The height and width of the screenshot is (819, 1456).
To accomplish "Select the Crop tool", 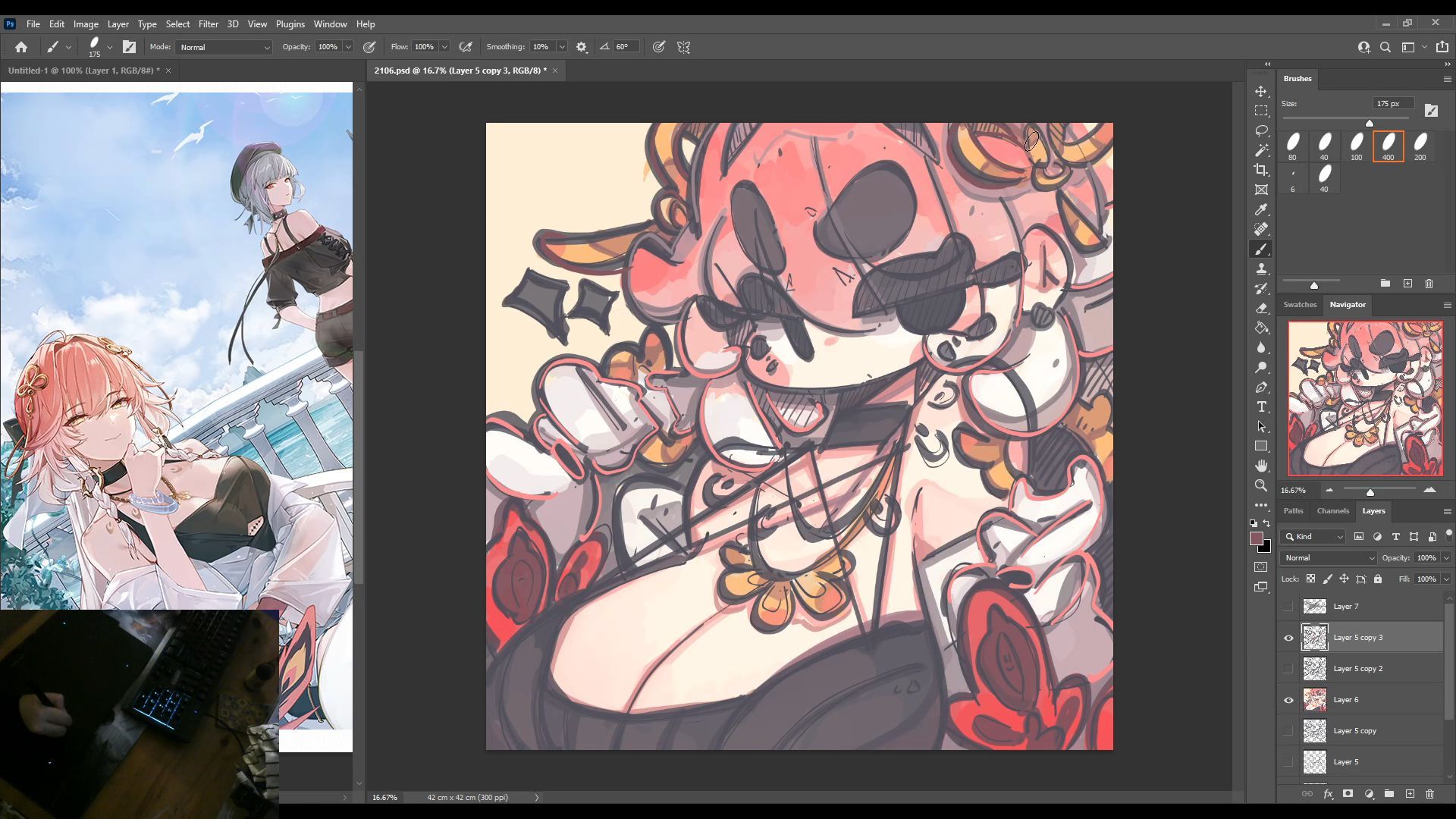I will pos(1261,170).
